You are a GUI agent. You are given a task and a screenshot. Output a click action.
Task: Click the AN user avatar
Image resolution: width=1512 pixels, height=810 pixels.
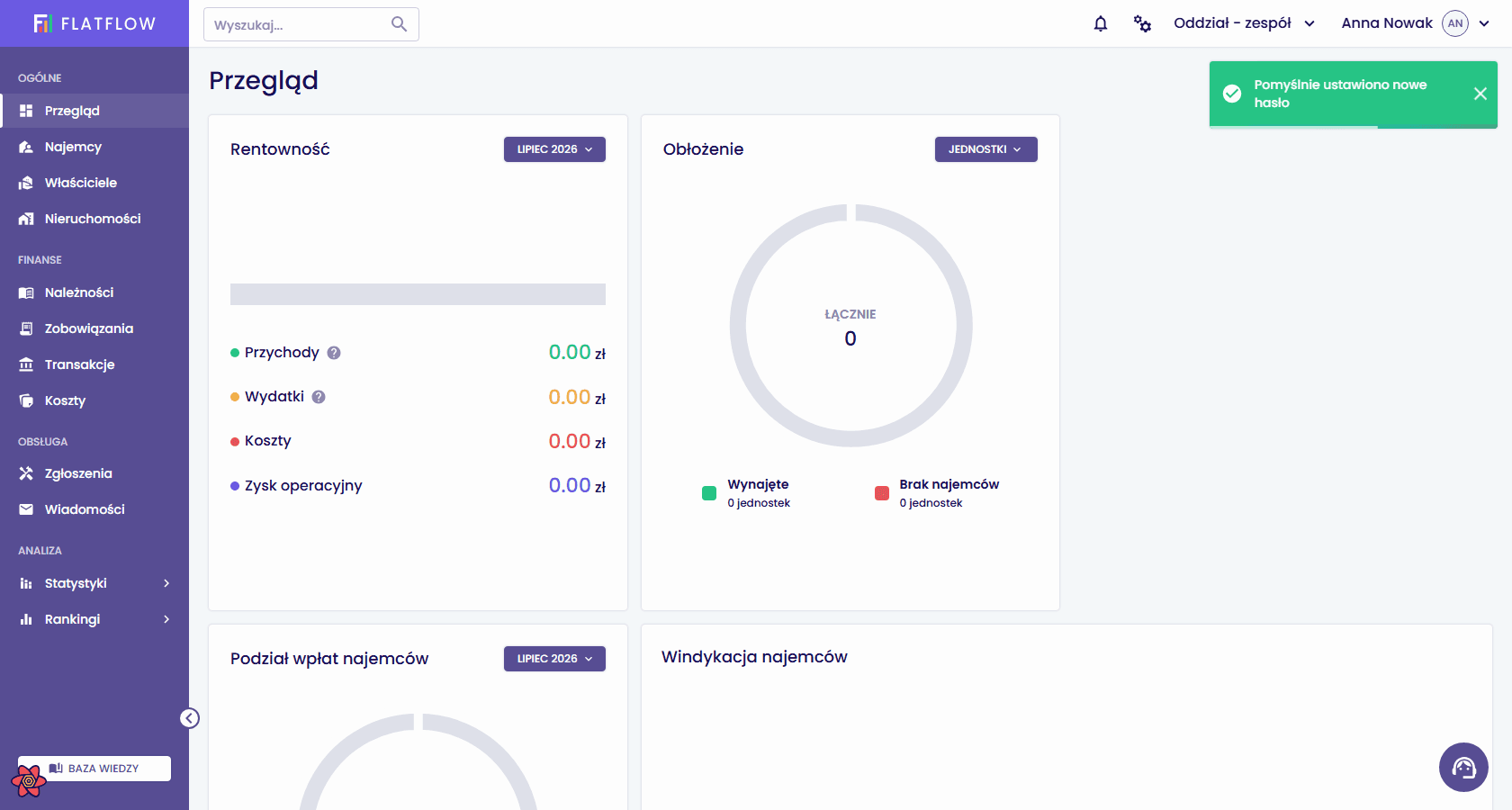1454,23
